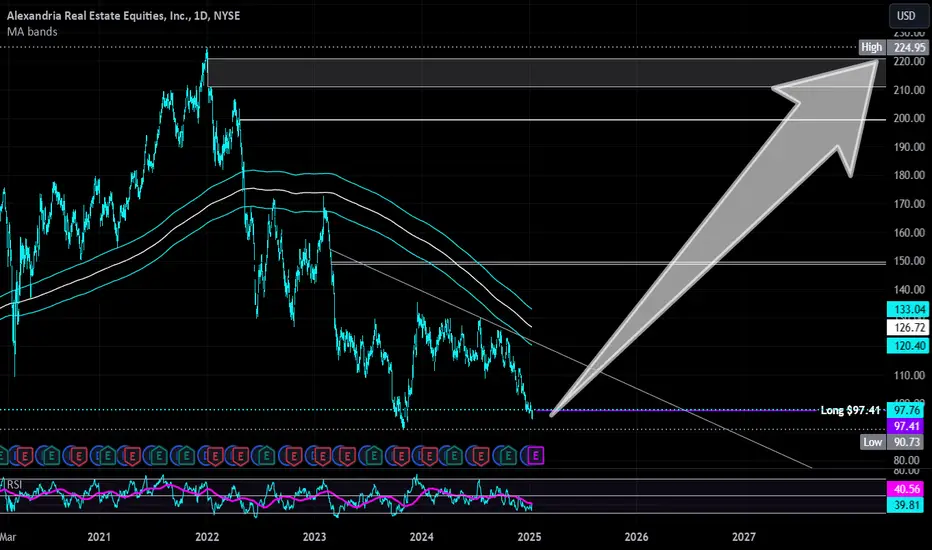Click the magenta 40.56 RSI value

coord(906,489)
